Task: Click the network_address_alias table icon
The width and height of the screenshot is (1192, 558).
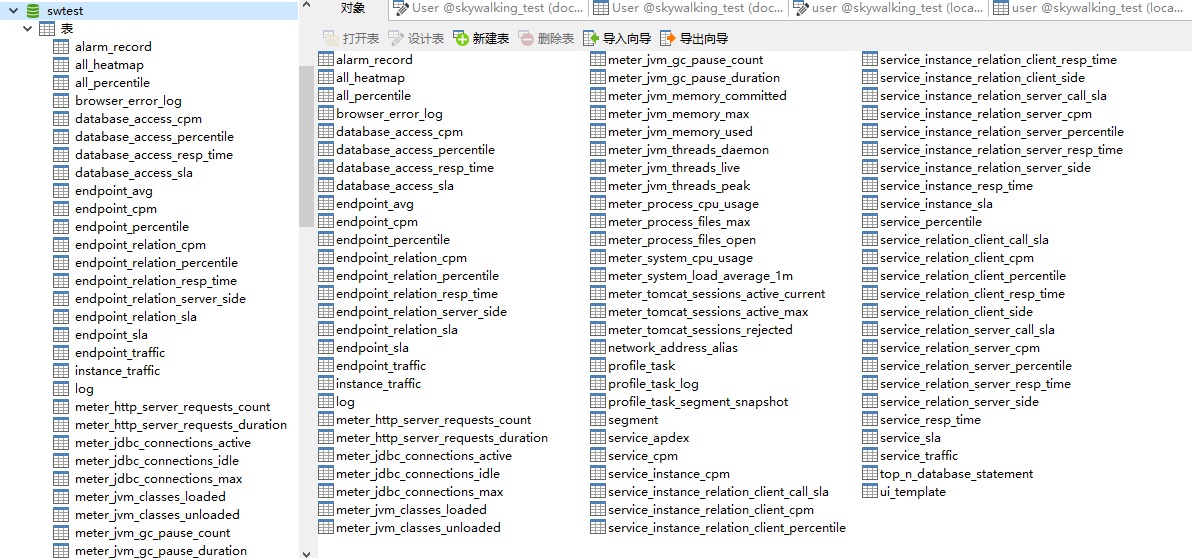Action: 598,347
